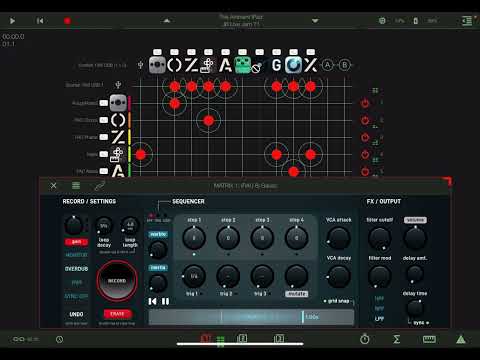Click the big RECORD button
The width and height of the screenshot is (480, 360).
(x=117, y=281)
